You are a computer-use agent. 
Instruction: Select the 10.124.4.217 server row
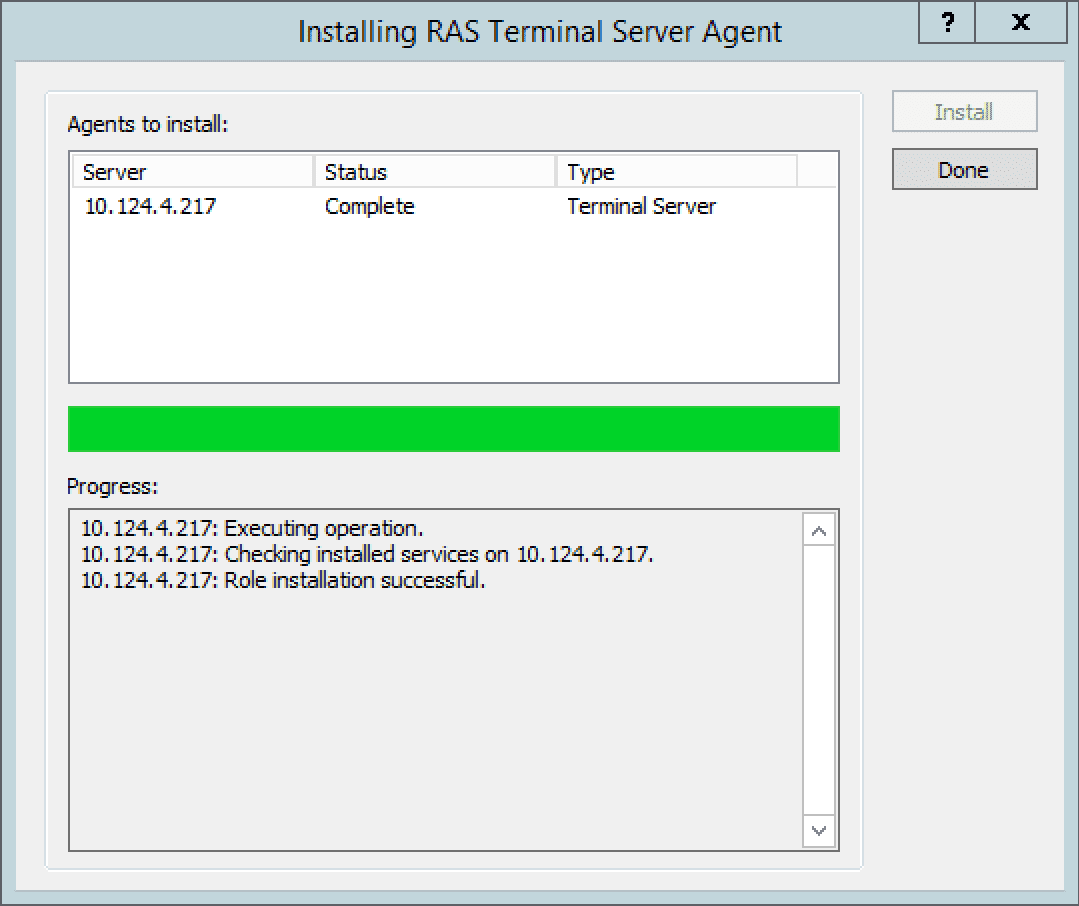[149, 207]
